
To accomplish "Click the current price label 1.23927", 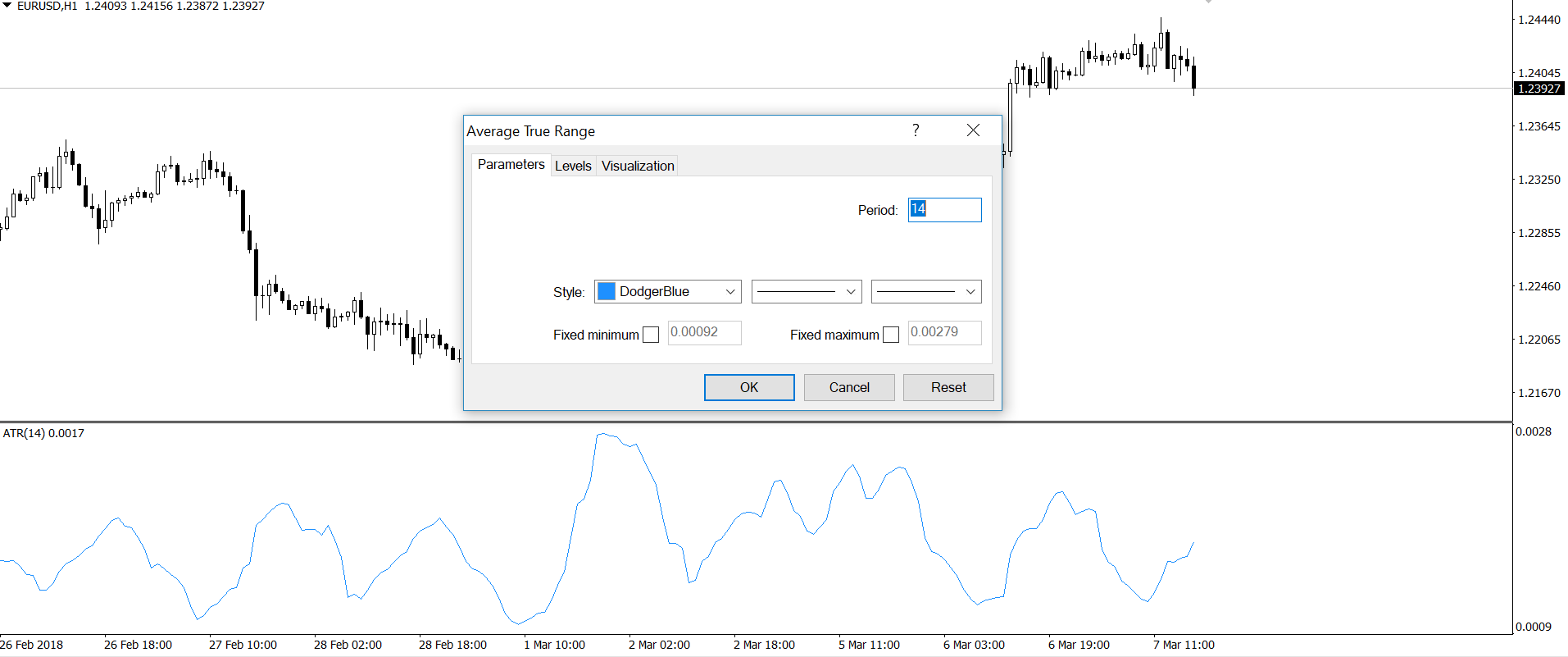I will point(1538,89).
